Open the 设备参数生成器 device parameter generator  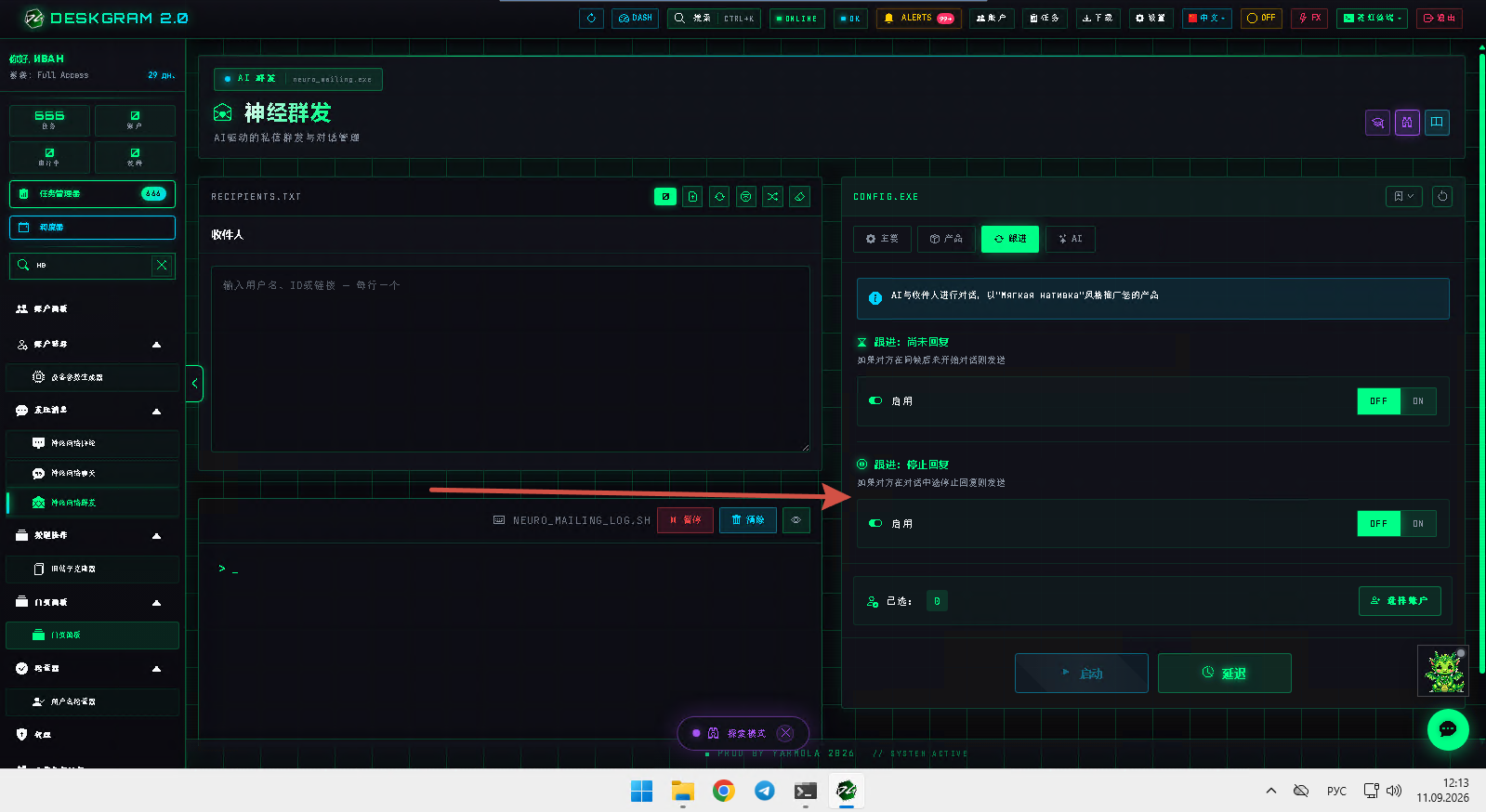92,377
